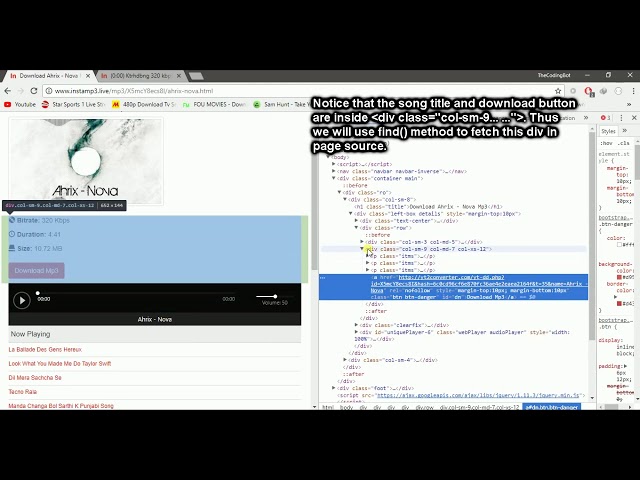Image resolution: width=640 pixels, height=480 pixels.
Task: Collapse the div col-sm-8 node
Action: (345, 200)
